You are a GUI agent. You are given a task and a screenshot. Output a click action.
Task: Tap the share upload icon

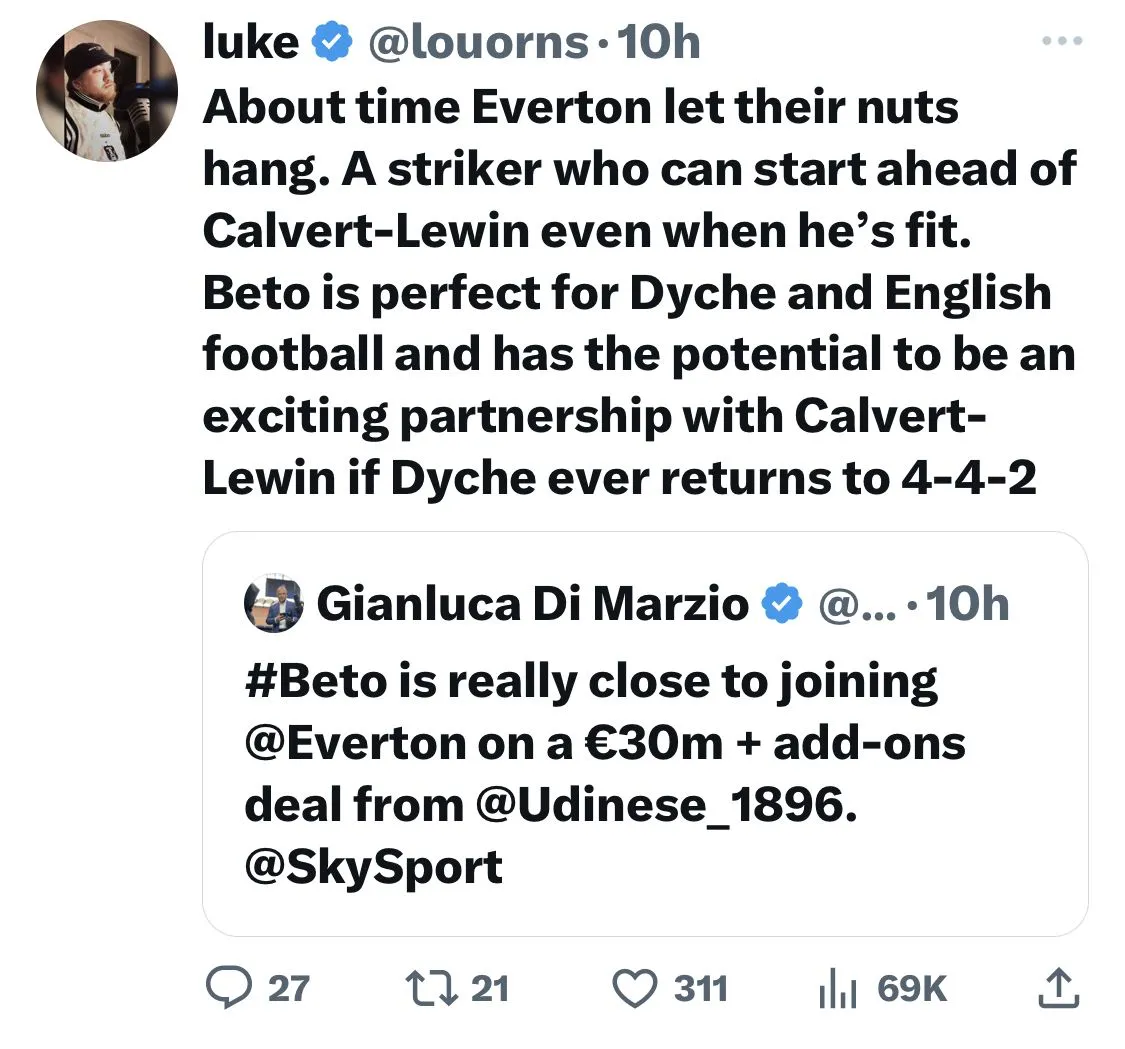(x=1054, y=989)
